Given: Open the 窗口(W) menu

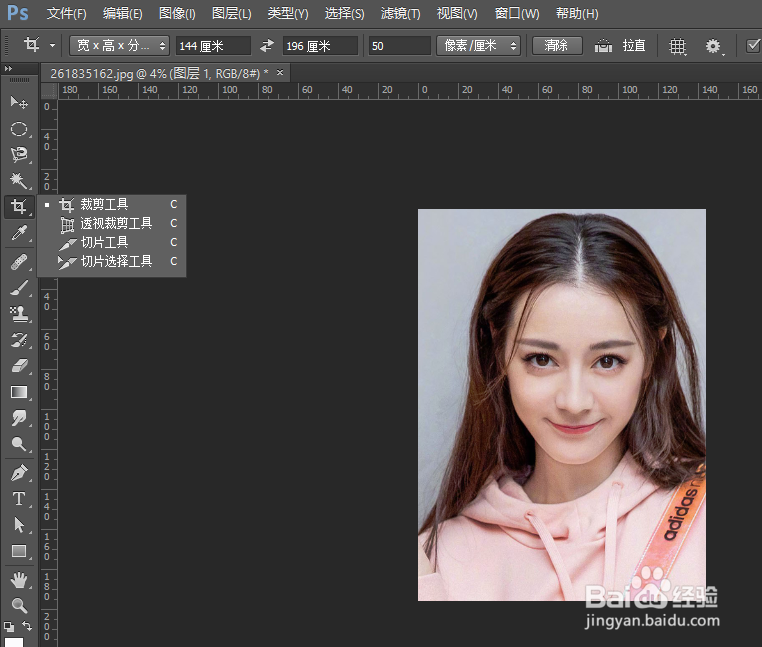Looking at the screenshot, I should click(x=517, y=14).
